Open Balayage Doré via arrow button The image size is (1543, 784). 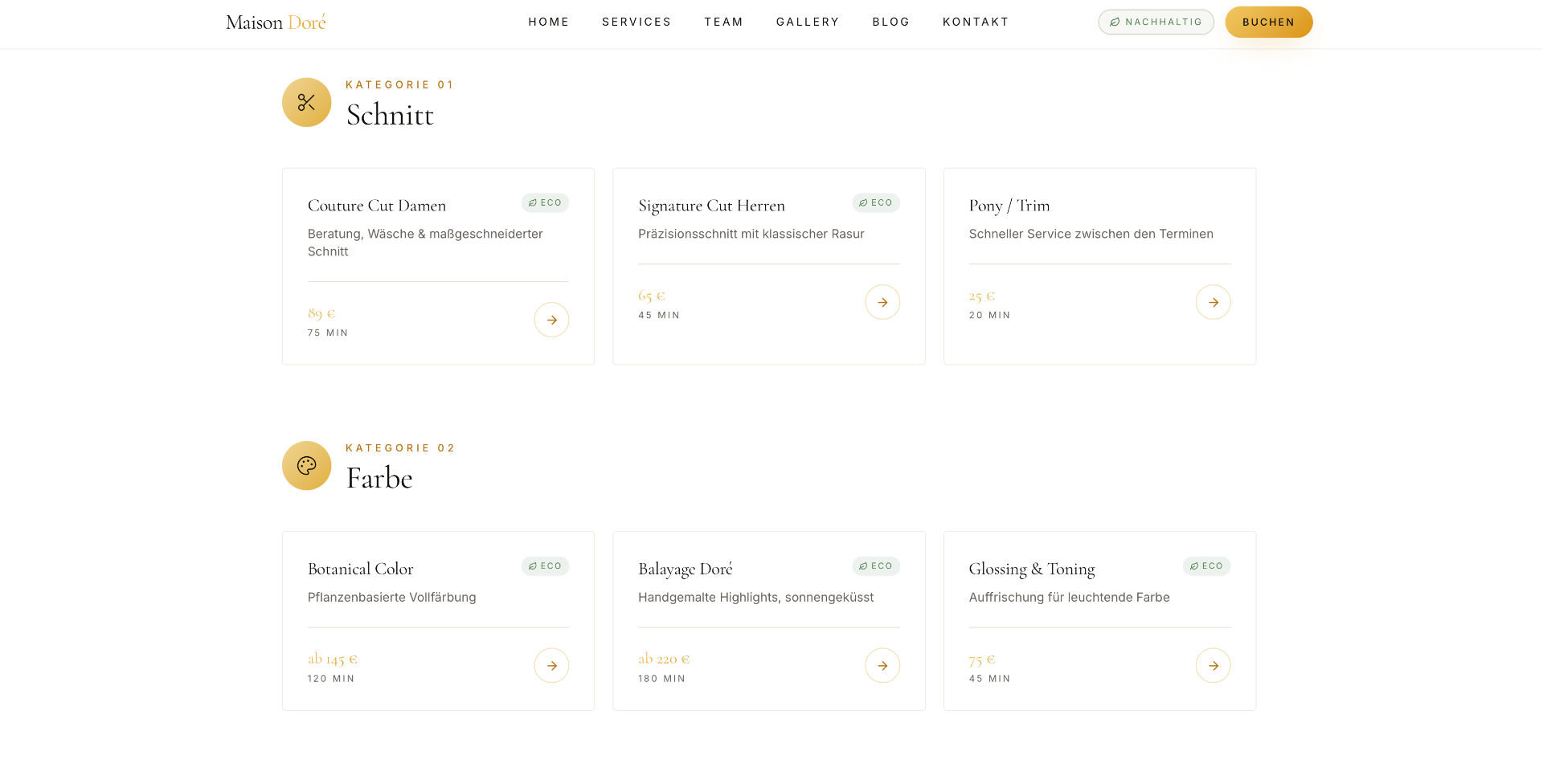coord(882,665)
